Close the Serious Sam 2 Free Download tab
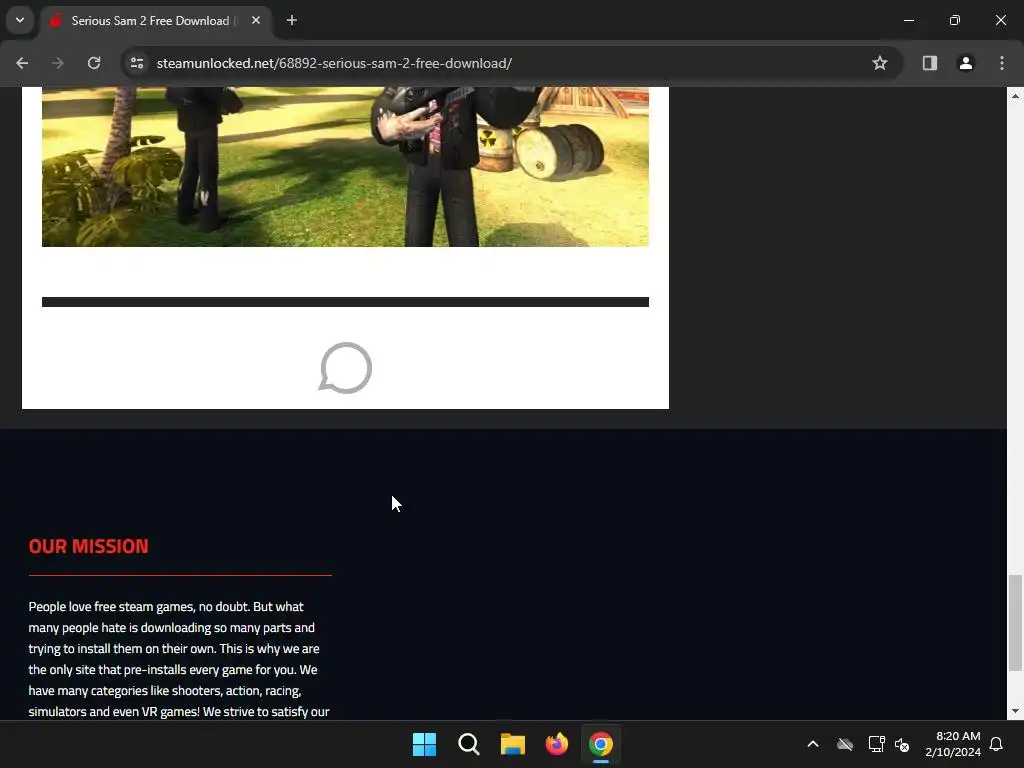 pos(256,20)
